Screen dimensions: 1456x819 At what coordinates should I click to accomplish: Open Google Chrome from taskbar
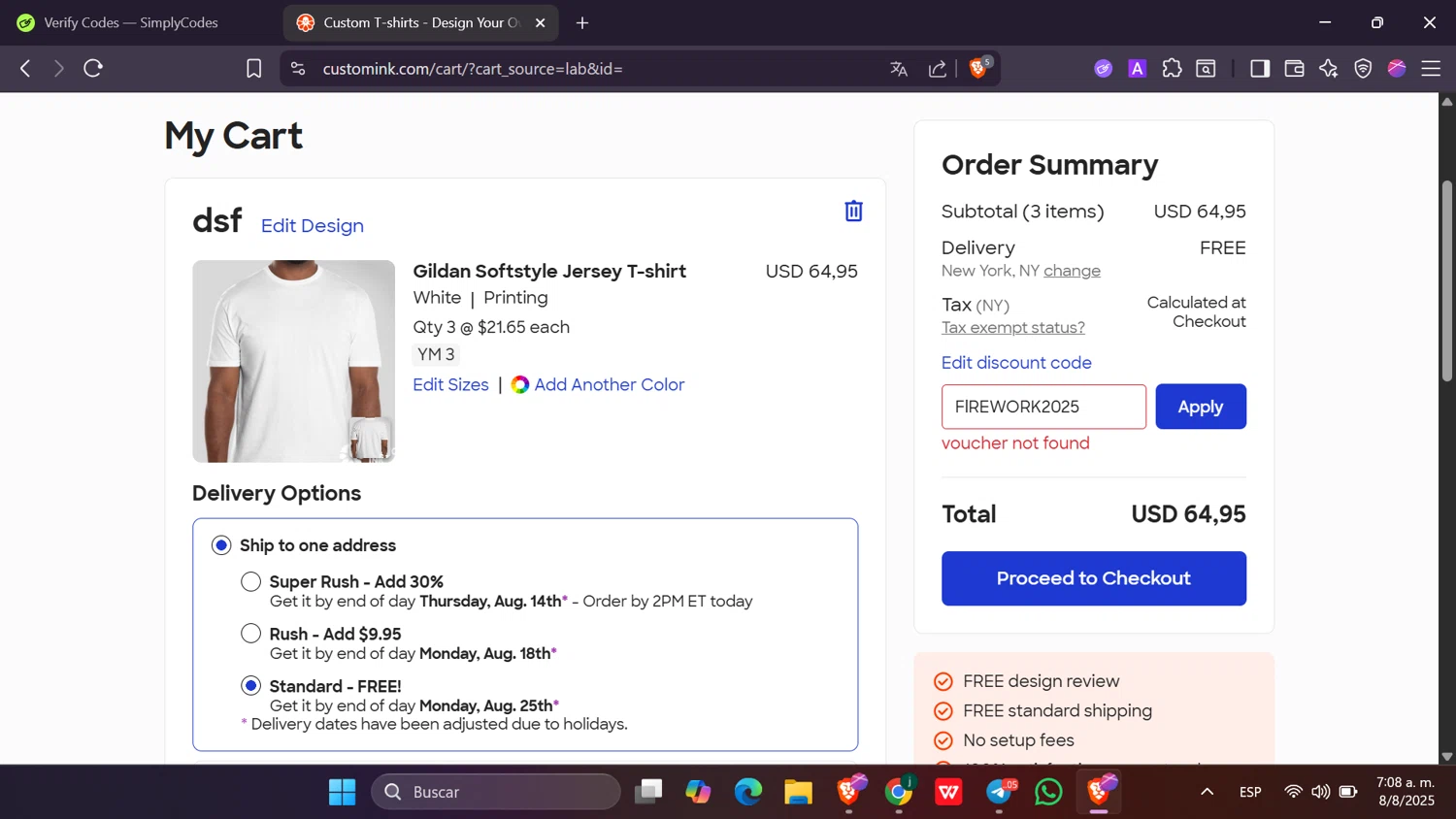coord(899,792)
